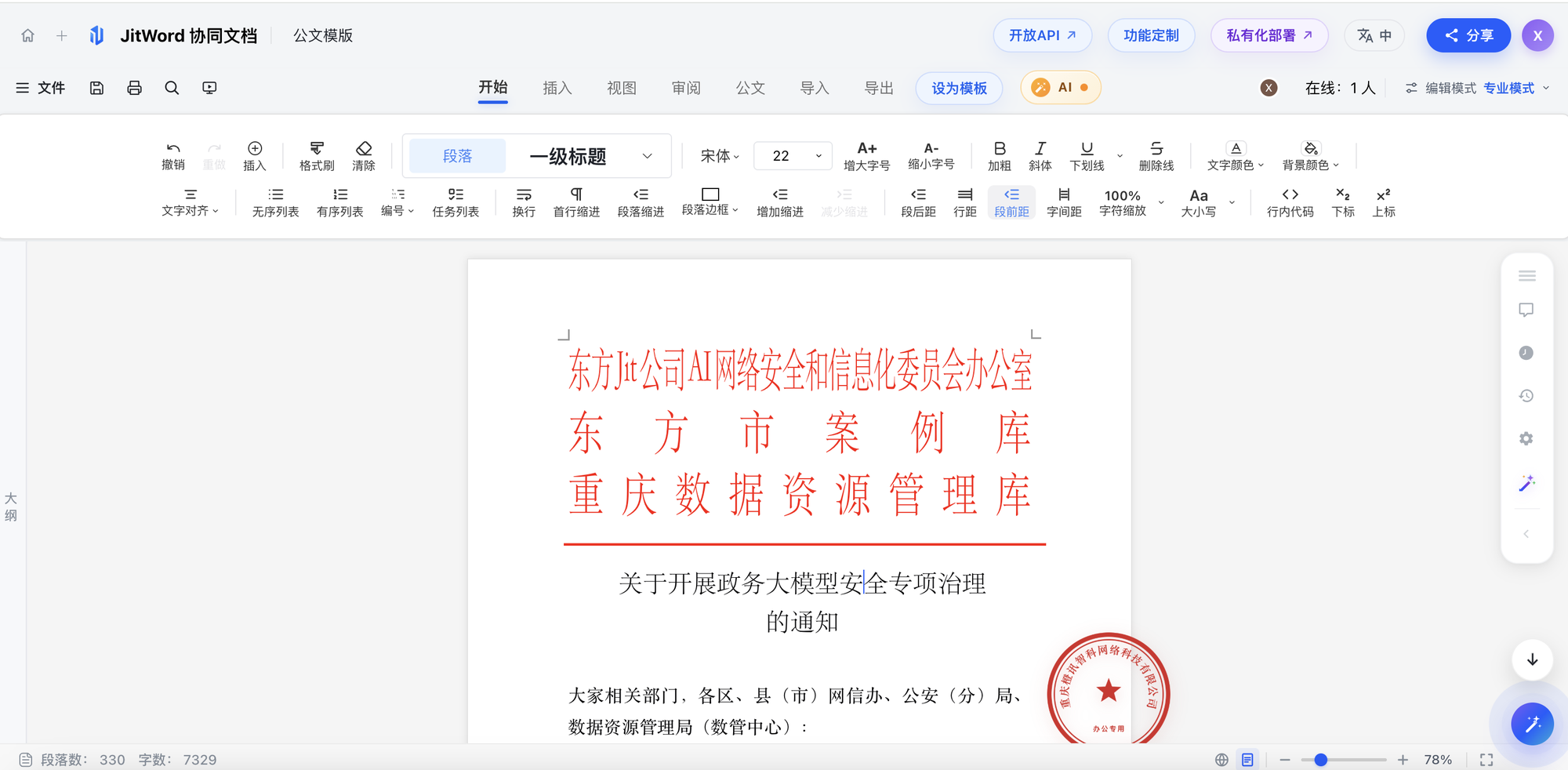Open the 专业模式 edit mode dropdown

[1516, 88]
